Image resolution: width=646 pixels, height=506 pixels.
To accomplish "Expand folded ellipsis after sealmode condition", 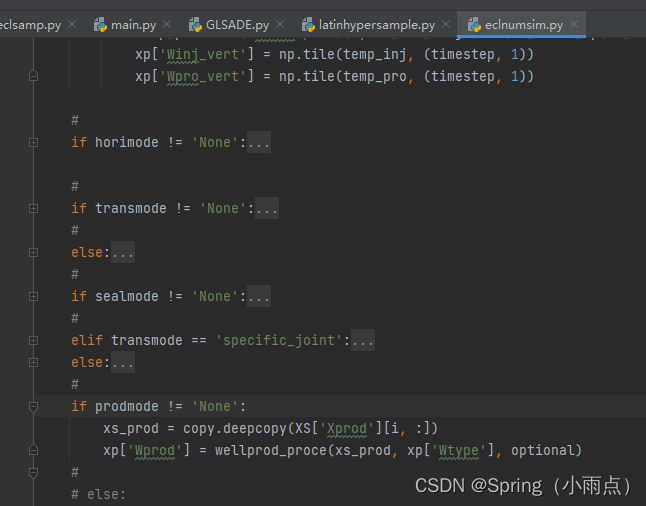I will click(x=259, y=297).
